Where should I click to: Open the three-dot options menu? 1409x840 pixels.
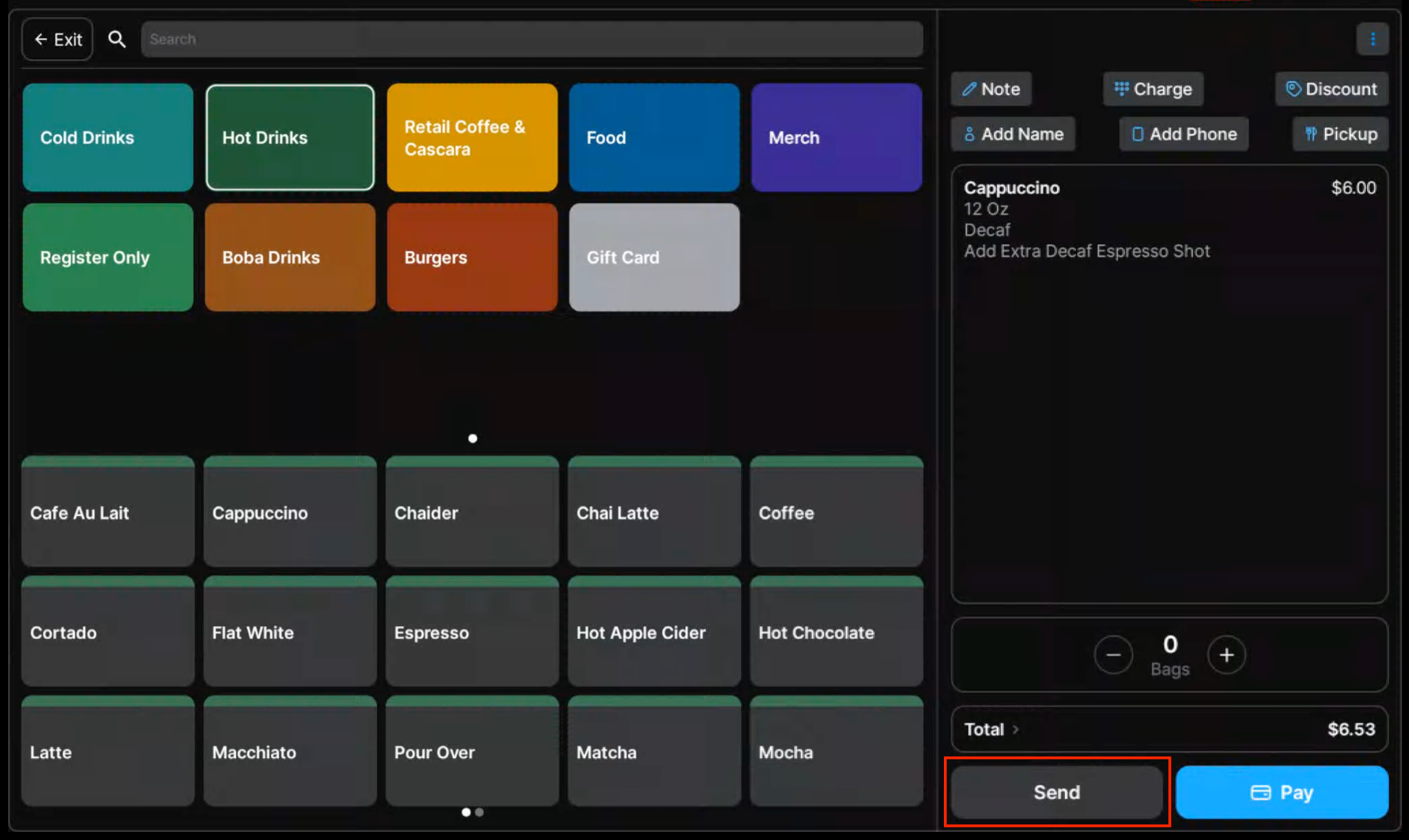1373,39
